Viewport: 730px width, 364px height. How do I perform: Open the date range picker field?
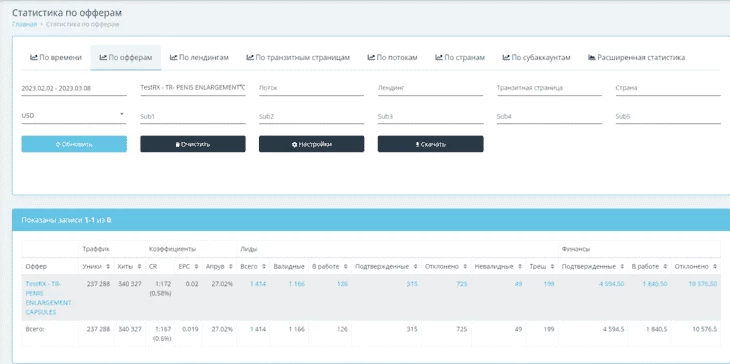point(74,88)
